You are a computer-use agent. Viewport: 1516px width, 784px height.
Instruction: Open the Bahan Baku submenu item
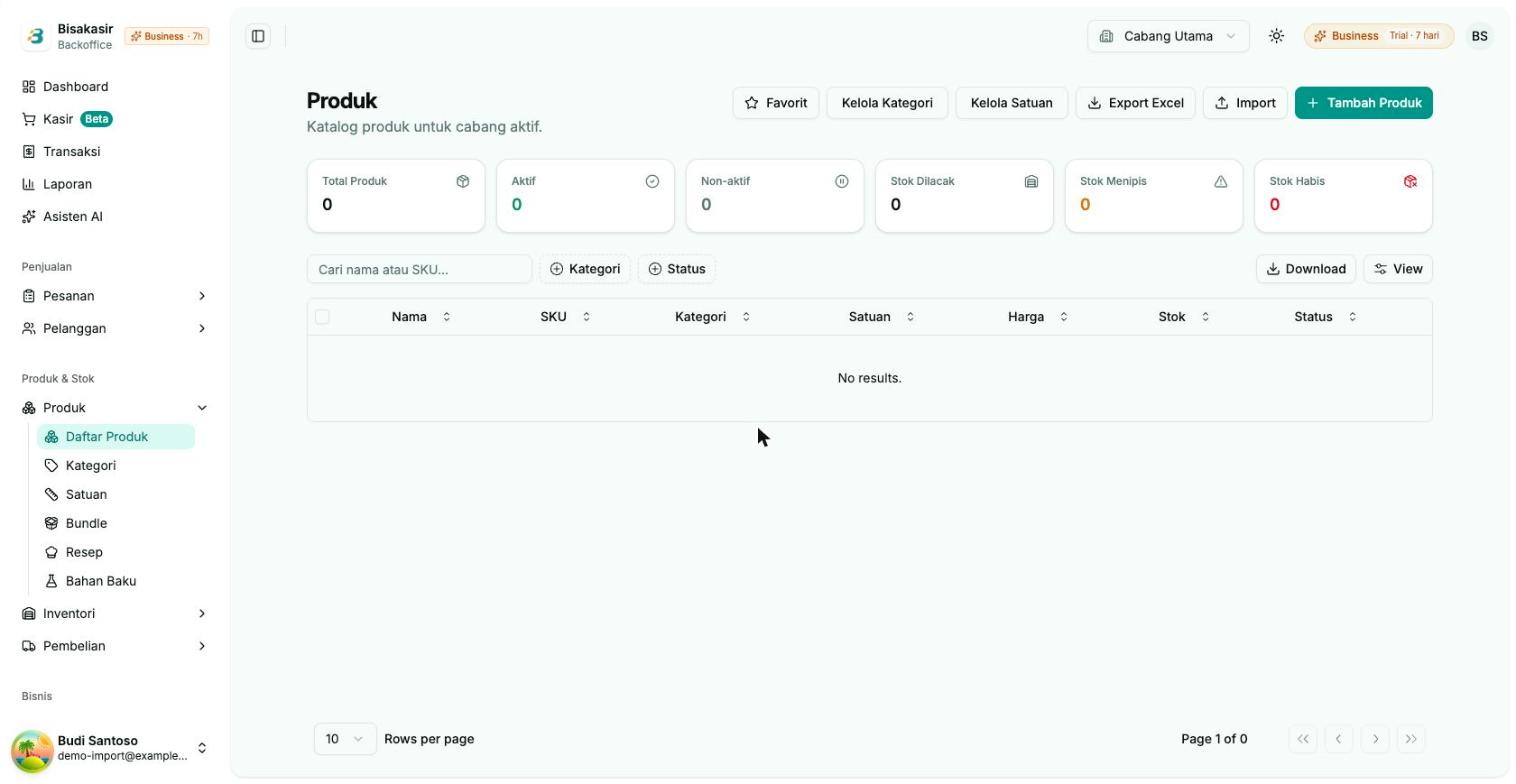[116, 582]
